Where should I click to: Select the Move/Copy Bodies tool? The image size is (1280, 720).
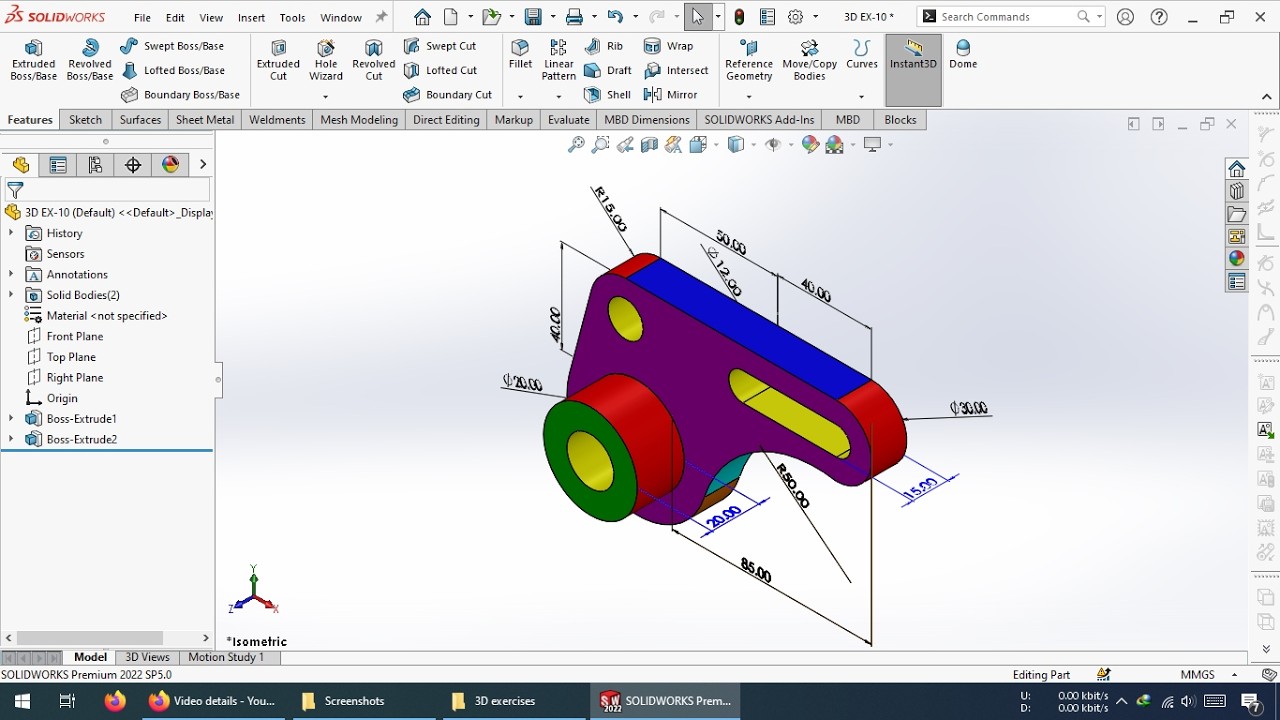[809, 60]
